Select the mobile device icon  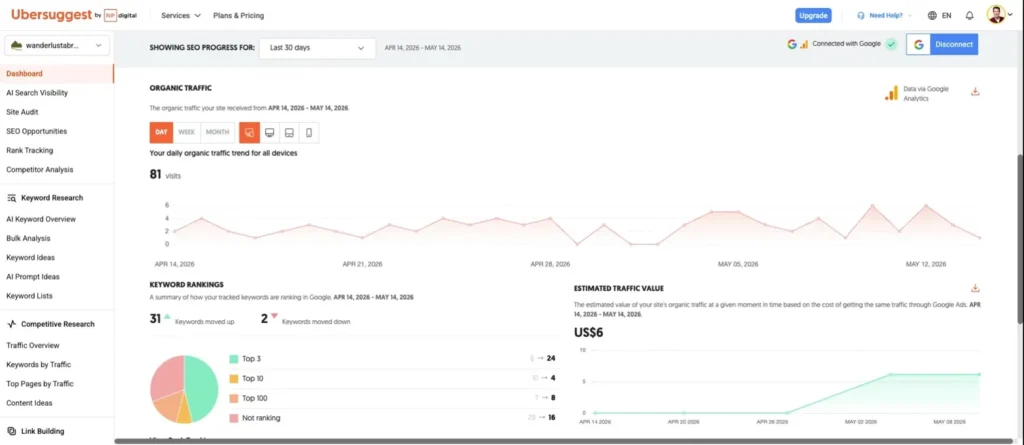(x=309, y=132)
